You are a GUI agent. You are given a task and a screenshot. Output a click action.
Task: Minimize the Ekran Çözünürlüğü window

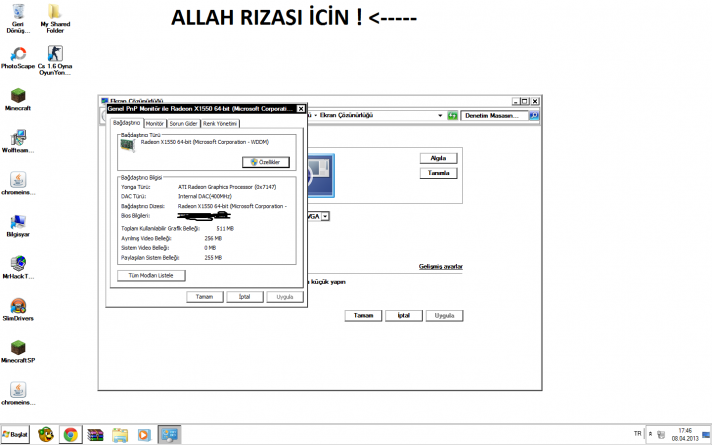(x=516, y=101)
